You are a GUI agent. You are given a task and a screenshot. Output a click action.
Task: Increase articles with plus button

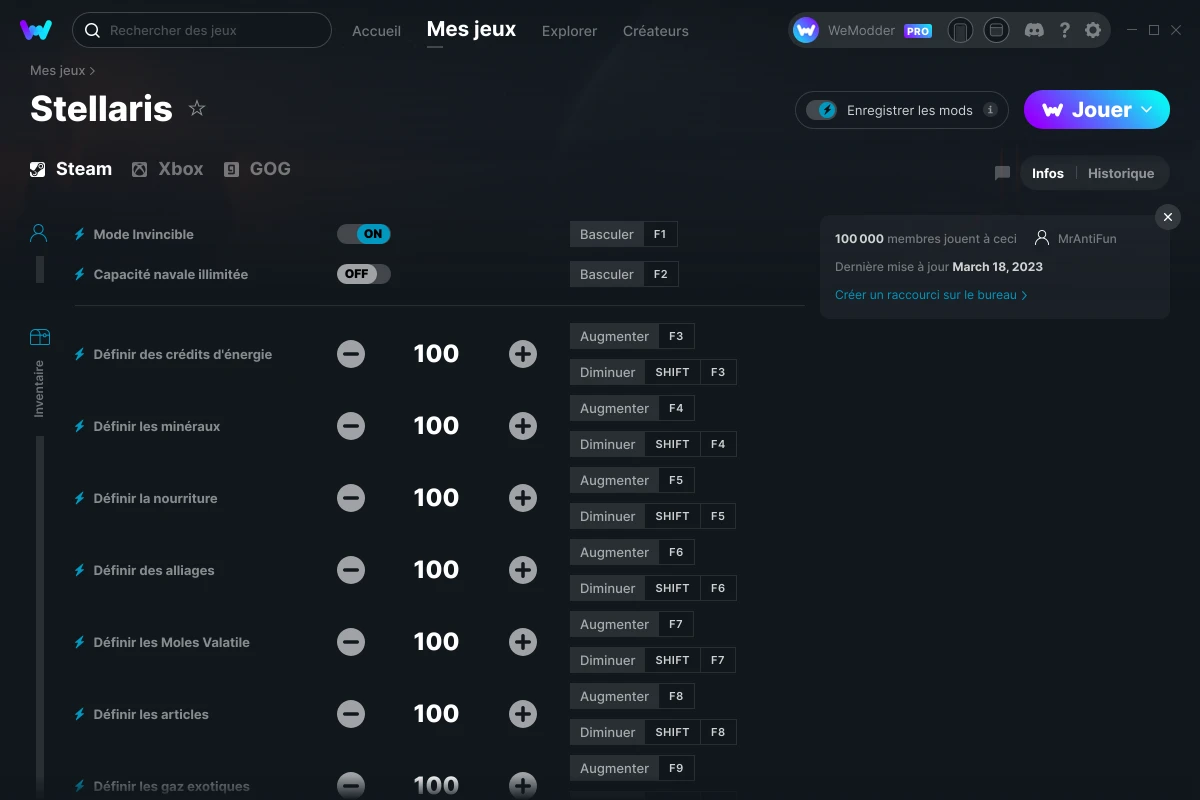[523, 714]
